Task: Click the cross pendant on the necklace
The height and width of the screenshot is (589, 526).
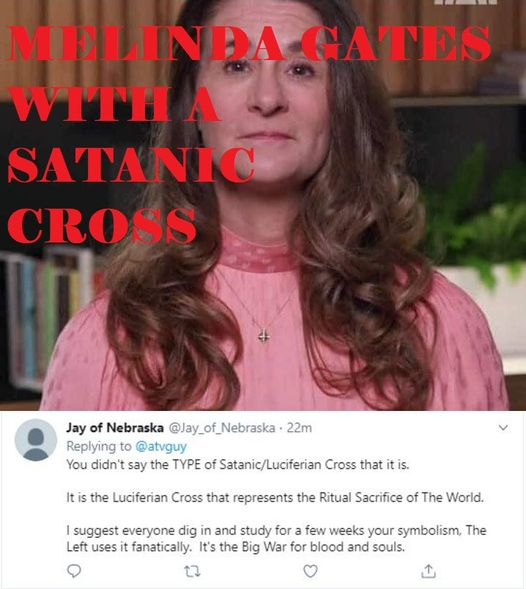Action: tap(264, 336)
